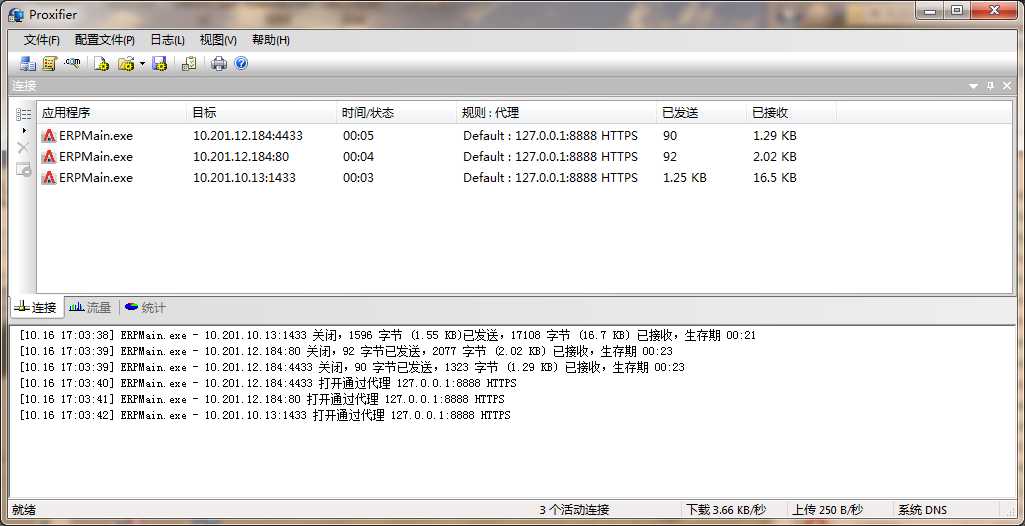The width and height of the screenshot is (1025, 526).
Task: Open the Proxy Servers settings toolbar icon
Action: (x=28, y=64)
